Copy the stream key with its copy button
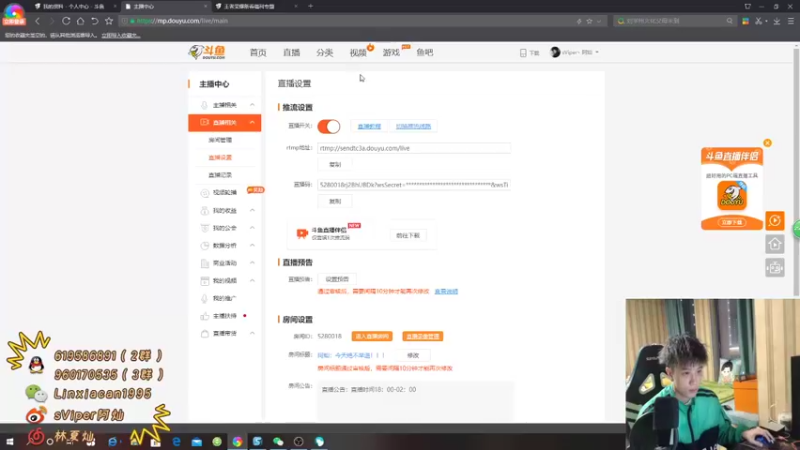The image size is (800, 450). pos(335,202)
